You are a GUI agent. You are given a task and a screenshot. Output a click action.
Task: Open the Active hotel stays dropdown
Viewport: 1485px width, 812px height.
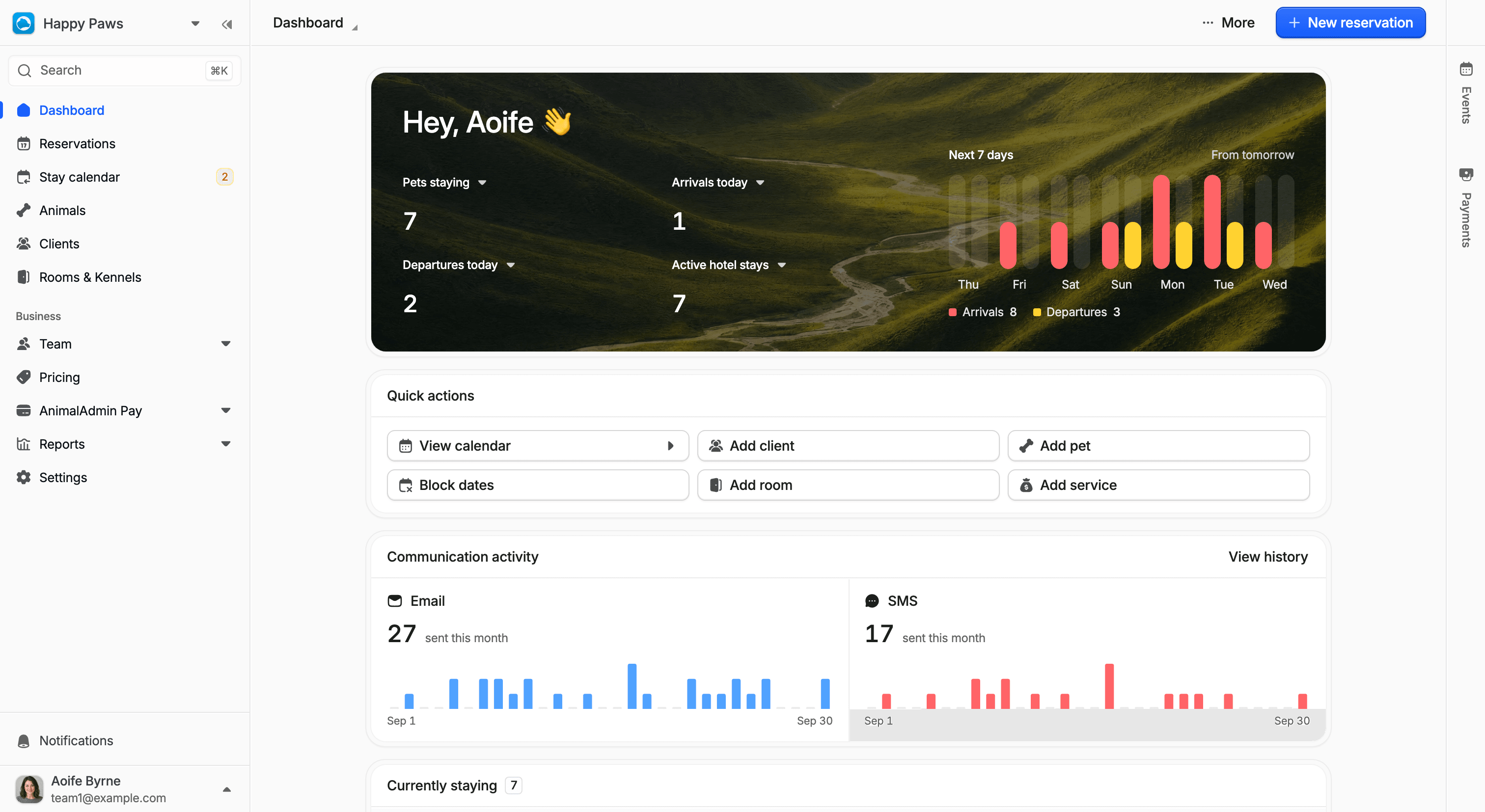pos(782,265)
